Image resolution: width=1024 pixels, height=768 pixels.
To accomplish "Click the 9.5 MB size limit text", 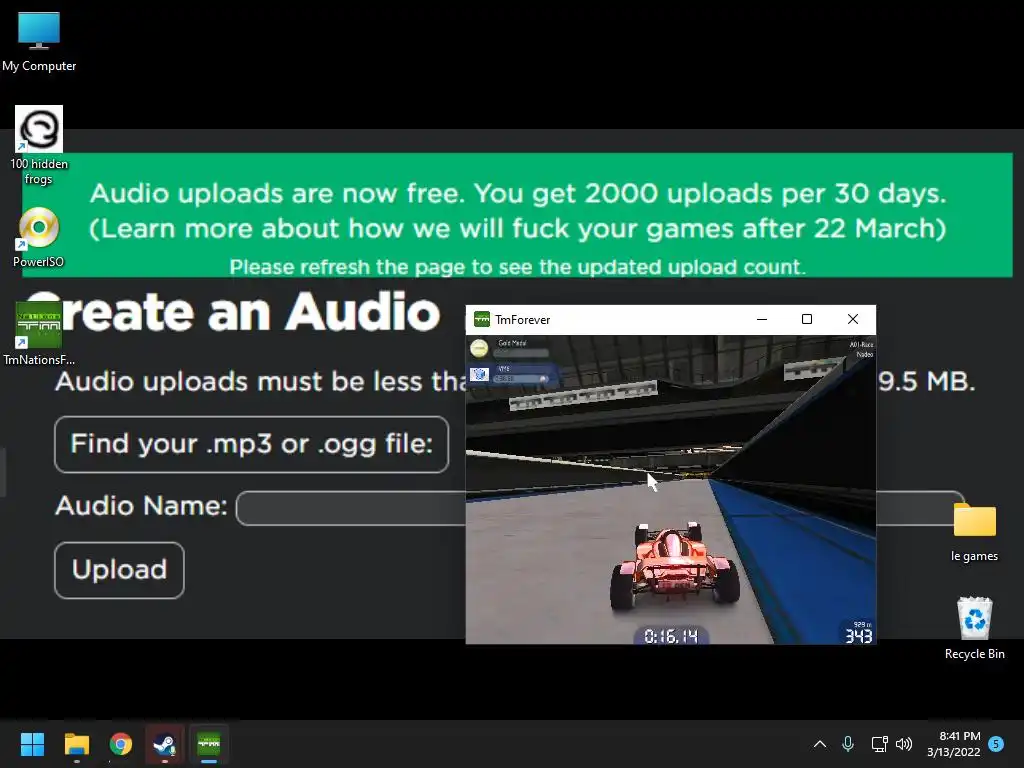I will [926, 381].
